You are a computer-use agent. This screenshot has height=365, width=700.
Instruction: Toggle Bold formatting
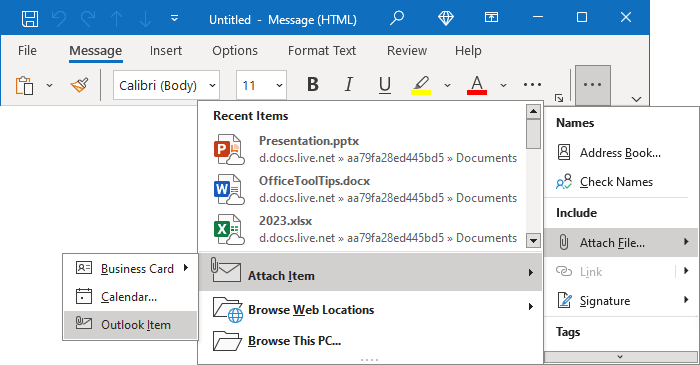pos(313,84)
